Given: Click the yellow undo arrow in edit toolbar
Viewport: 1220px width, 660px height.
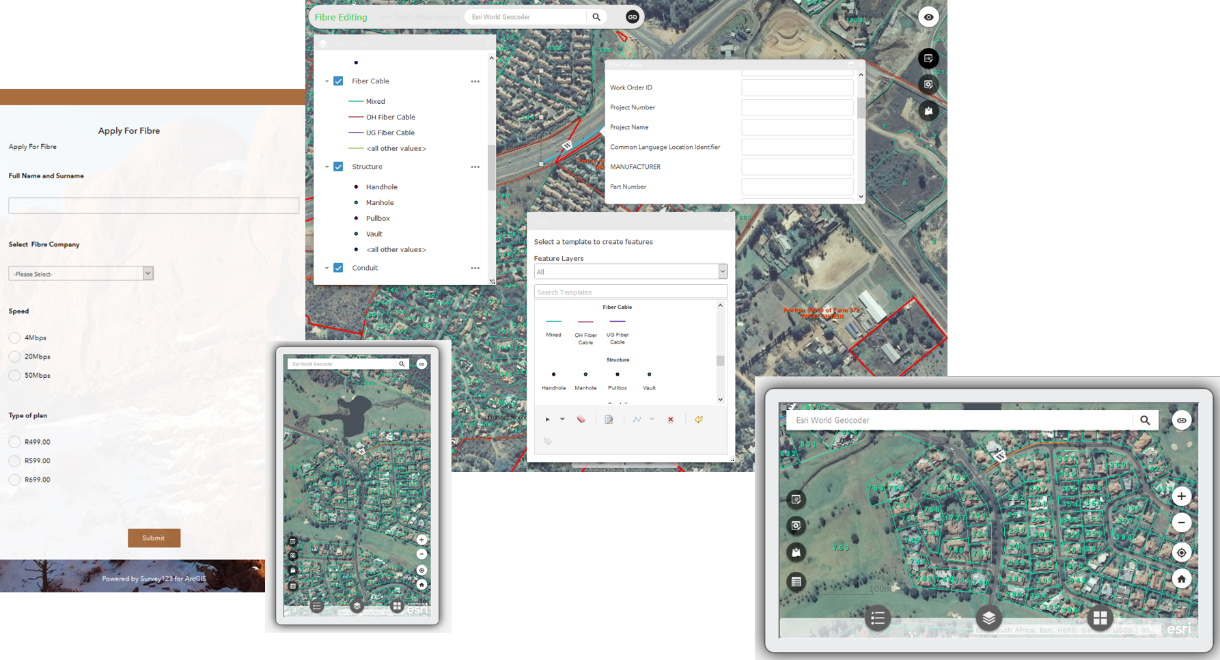Looking at the screenshot, I should point(699,419).
